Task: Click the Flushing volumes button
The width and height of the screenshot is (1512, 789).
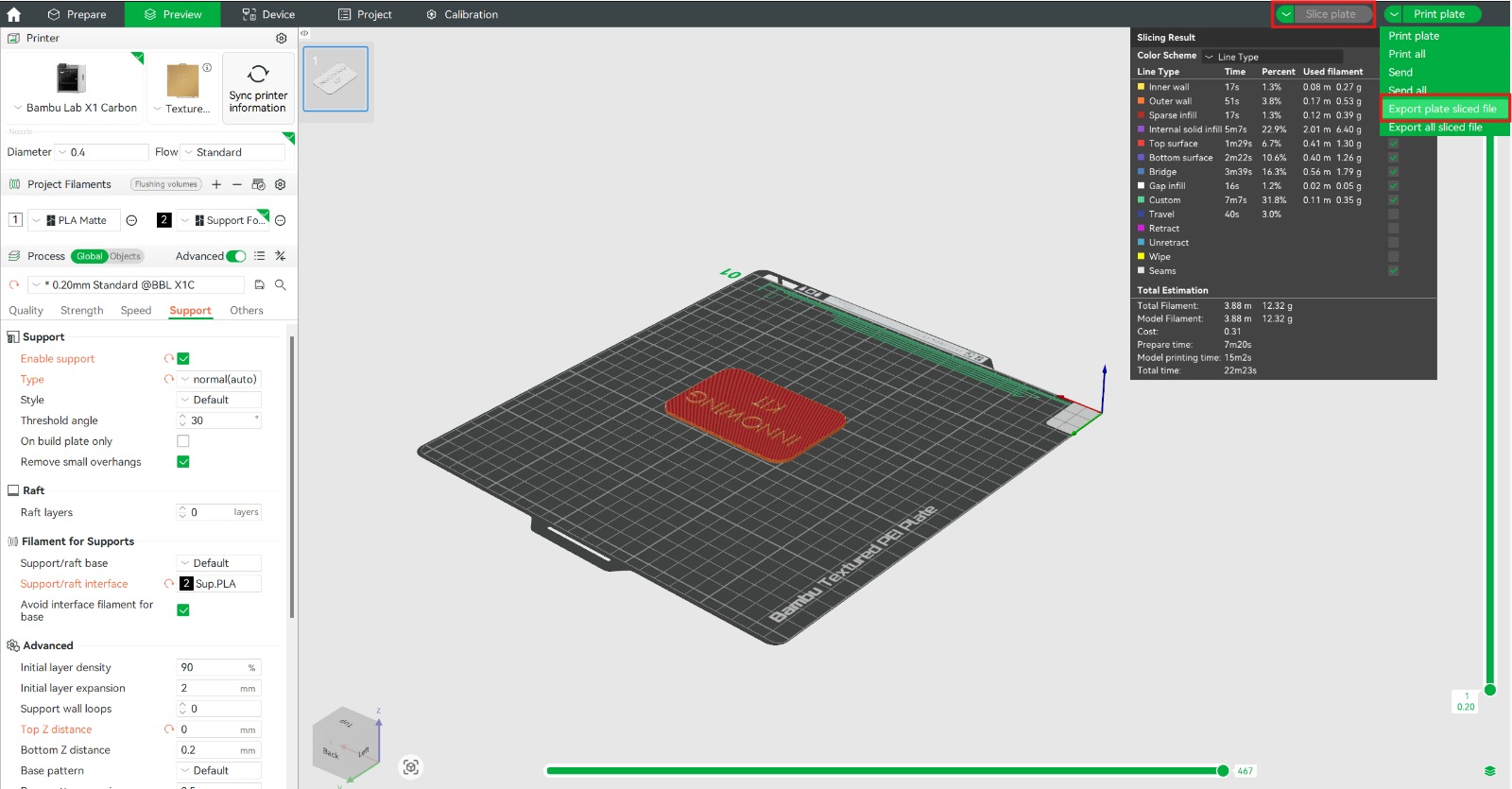Action: 165,185
